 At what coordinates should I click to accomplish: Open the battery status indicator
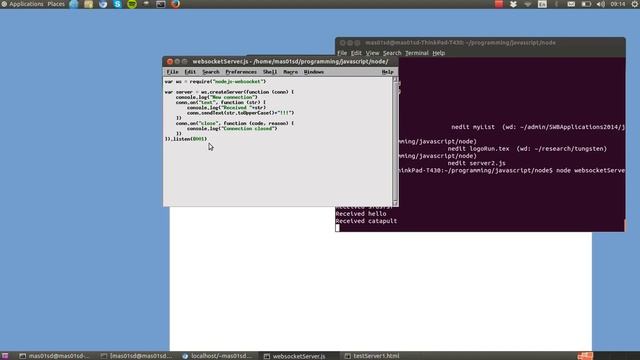coord(586,4)
